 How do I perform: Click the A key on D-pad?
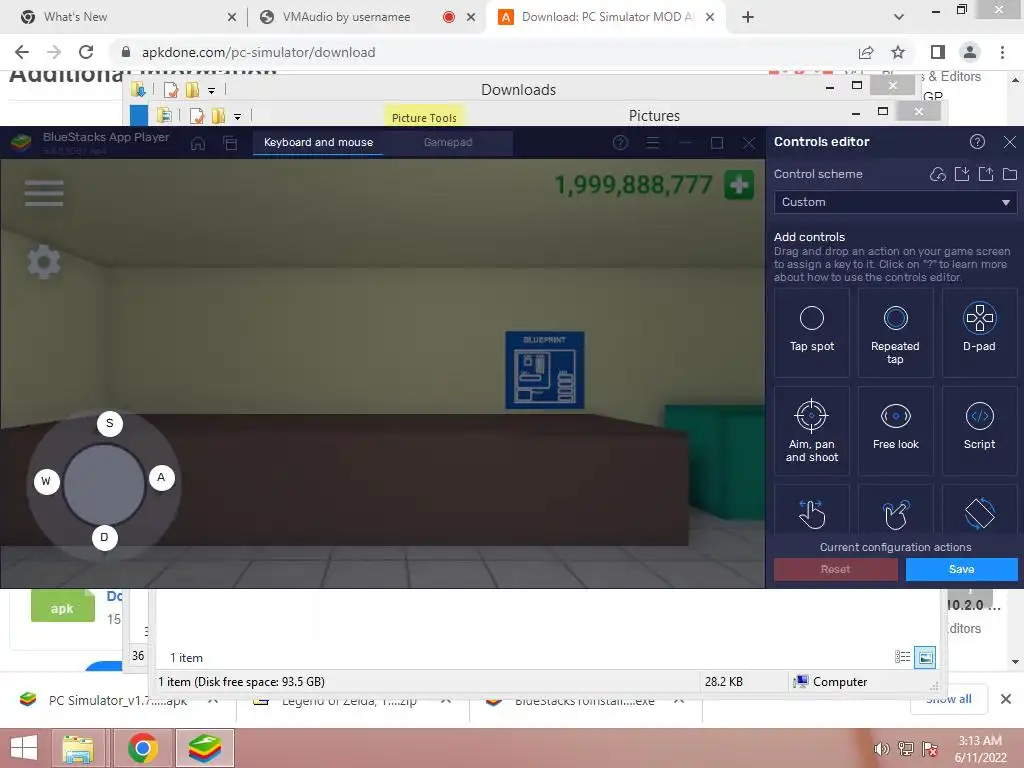tap(161, 477)
